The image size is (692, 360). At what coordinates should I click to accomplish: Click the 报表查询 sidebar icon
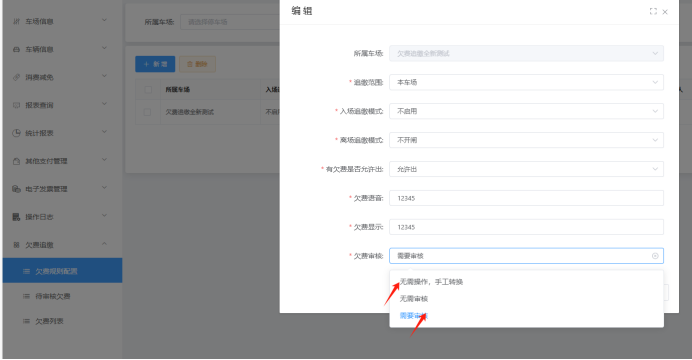click(16, 105)
